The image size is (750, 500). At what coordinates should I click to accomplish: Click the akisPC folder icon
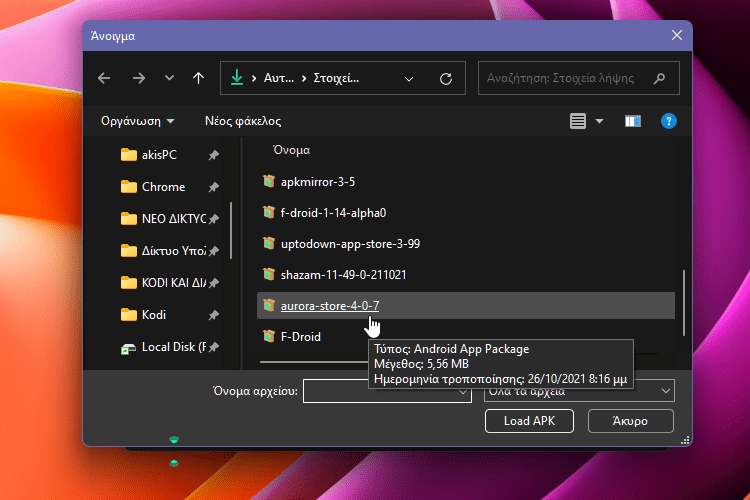click(x=129, y=155)
